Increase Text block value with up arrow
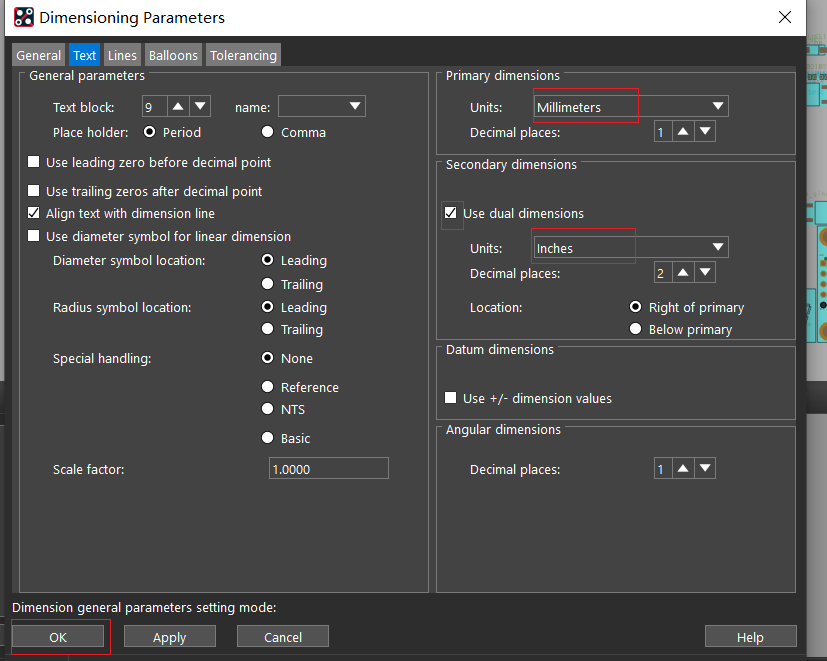 [178, 107]
